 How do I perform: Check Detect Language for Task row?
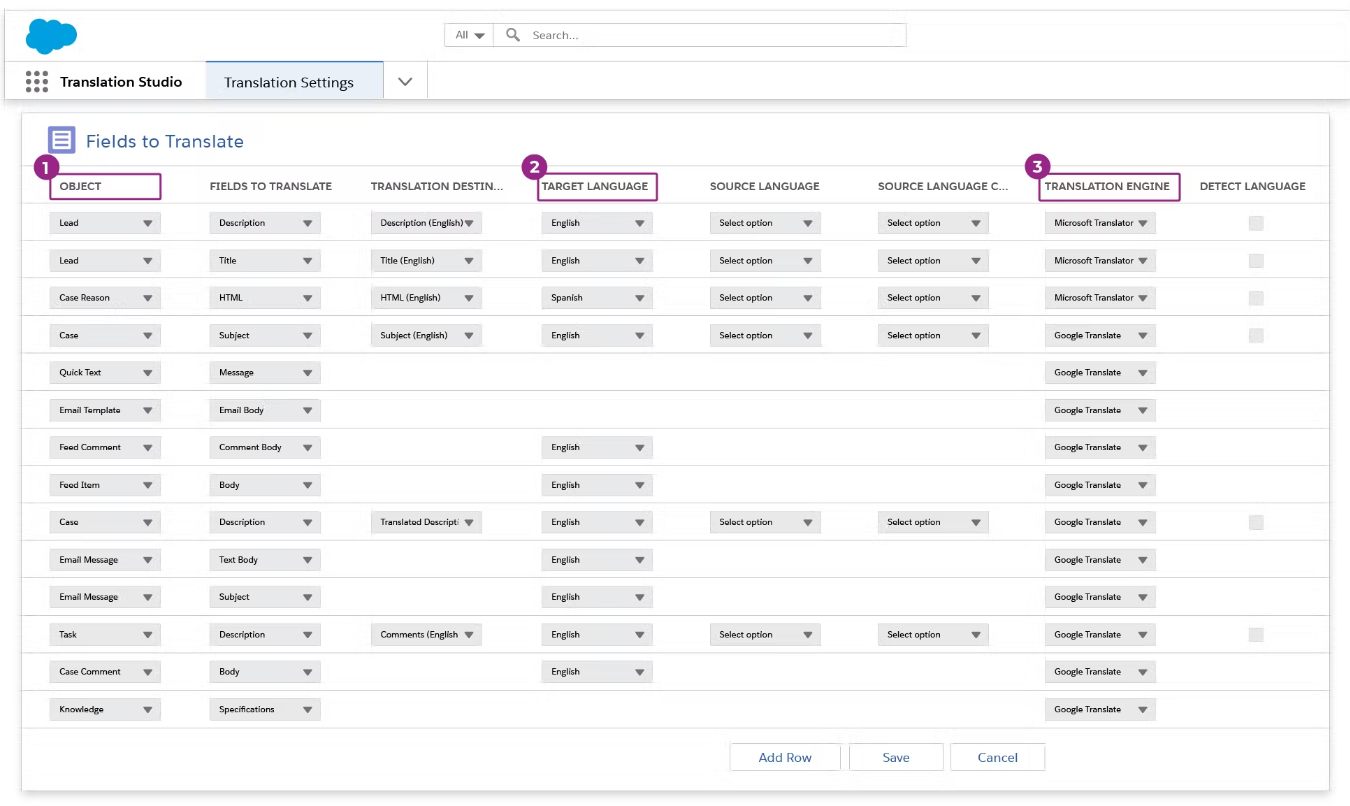pyautogui.click(x=1256, y=635)
